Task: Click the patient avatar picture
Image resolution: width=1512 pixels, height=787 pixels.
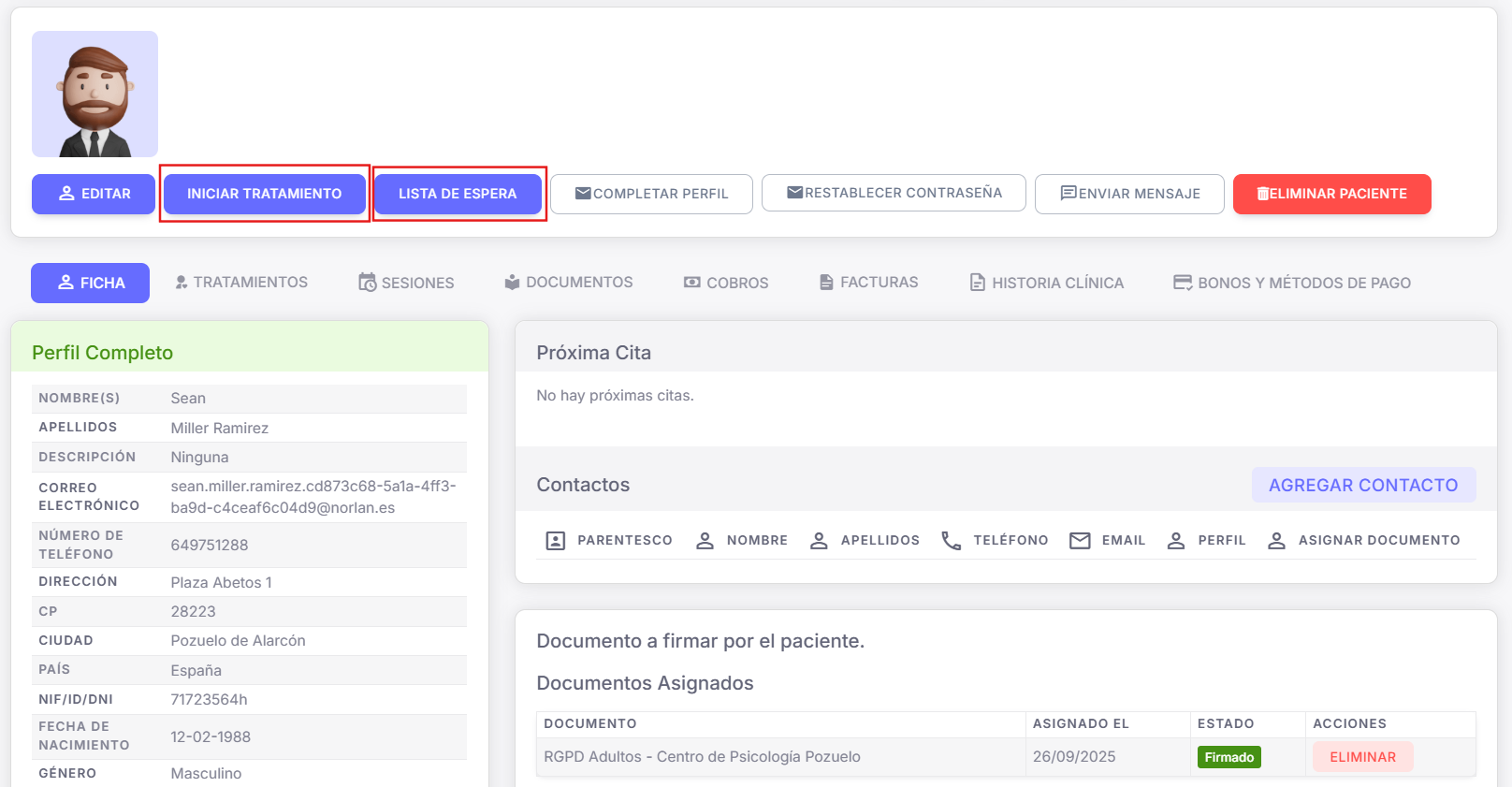Action: (x=94, y=94)
